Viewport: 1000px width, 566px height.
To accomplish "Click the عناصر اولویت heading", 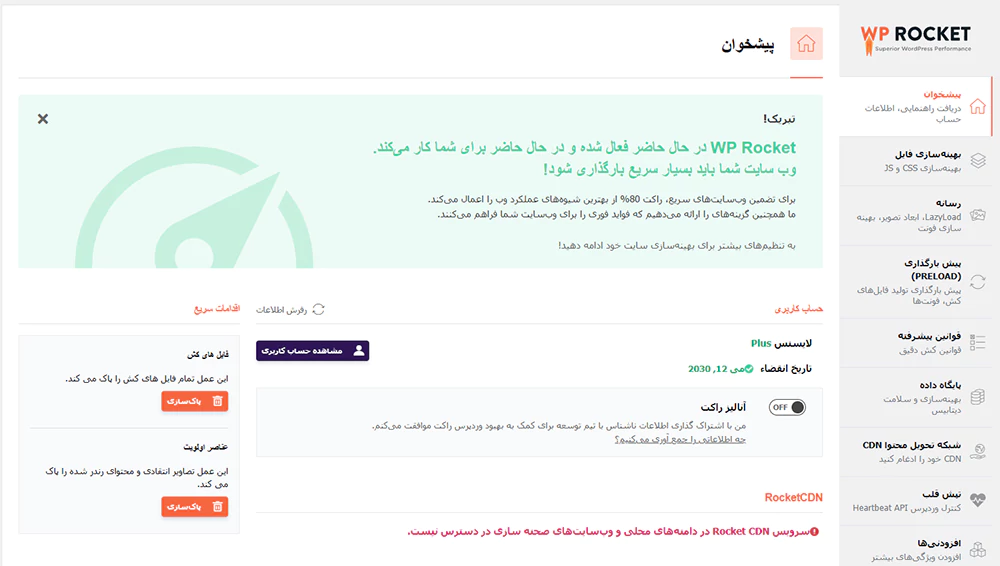I will [205, 447].
